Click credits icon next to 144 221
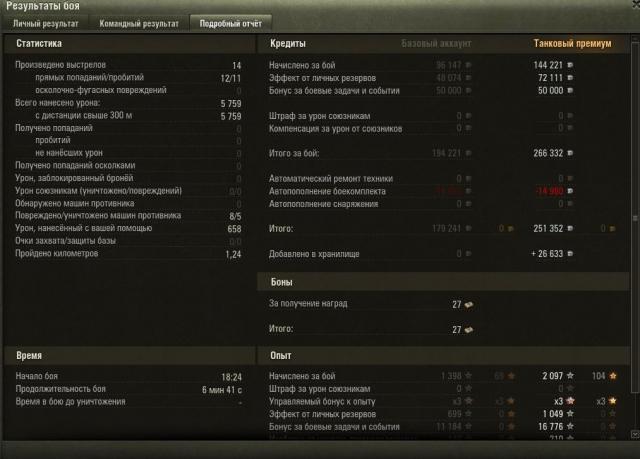The width and height of the screenshot is (640, 459). tap(570, 65)
